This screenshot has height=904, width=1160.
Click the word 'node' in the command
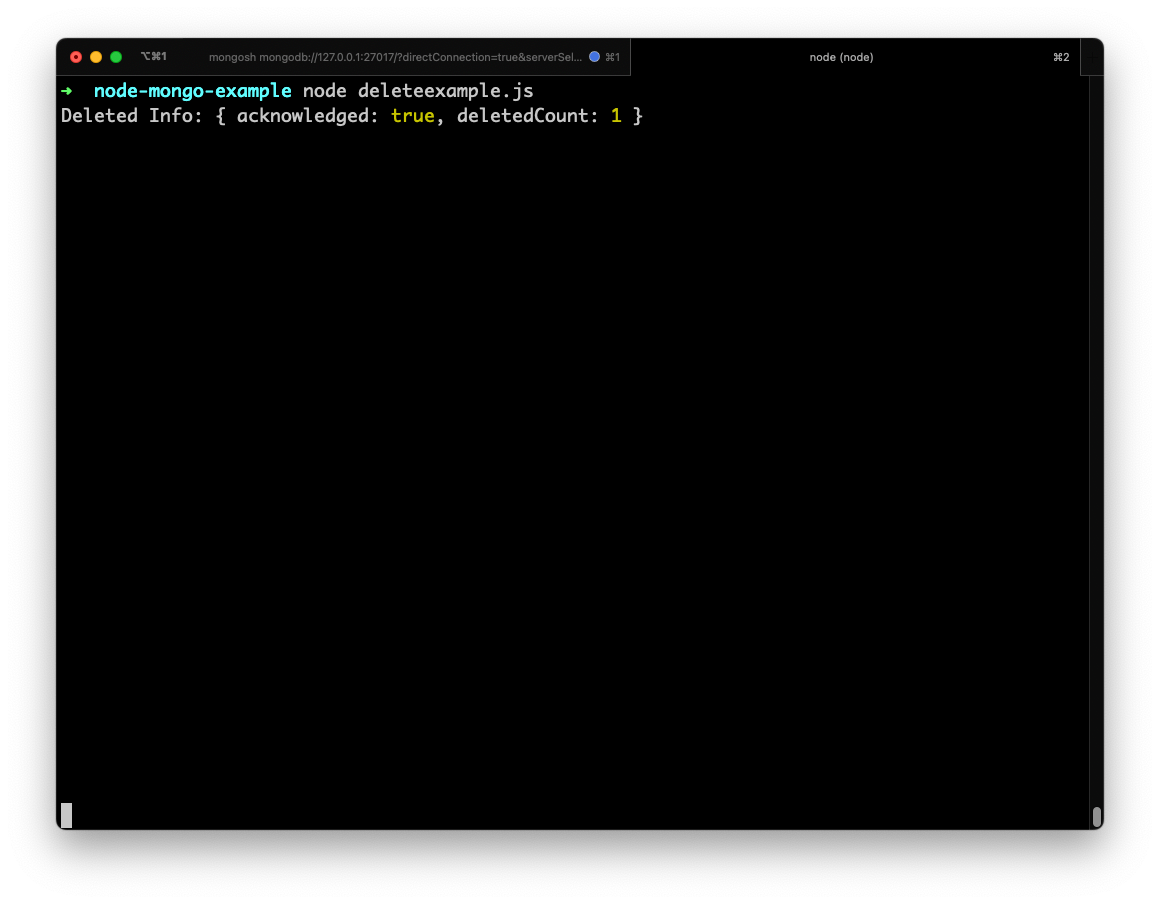(324, 91)
